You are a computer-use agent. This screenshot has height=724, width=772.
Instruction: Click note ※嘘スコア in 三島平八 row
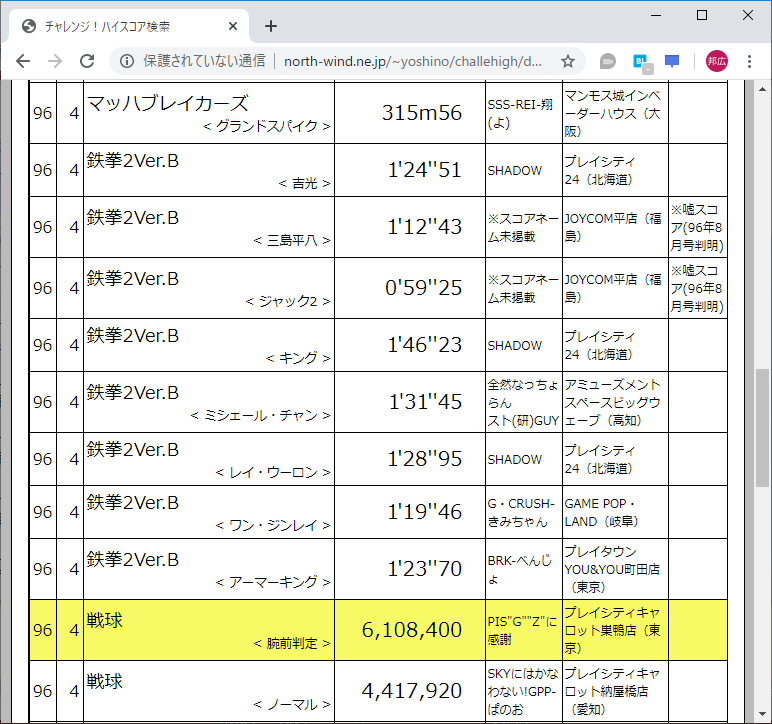click(697, 227)
